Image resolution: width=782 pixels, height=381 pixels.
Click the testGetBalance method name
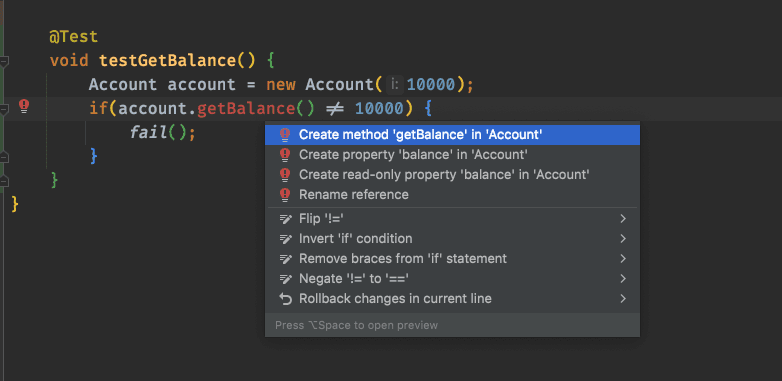(x=167, y=61)
